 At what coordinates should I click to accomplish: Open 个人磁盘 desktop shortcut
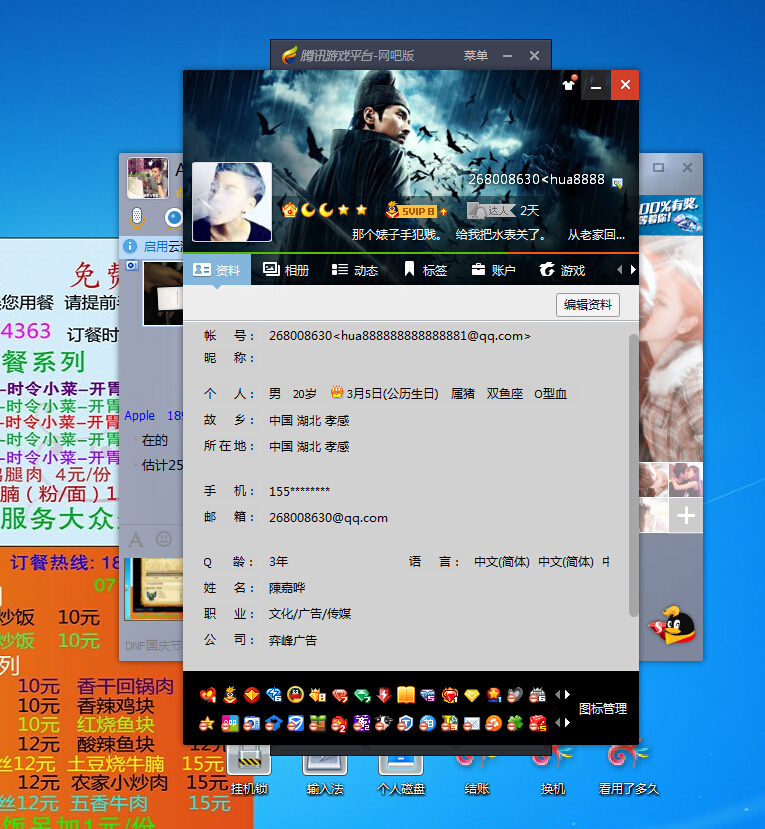click(x=401, y=769)
